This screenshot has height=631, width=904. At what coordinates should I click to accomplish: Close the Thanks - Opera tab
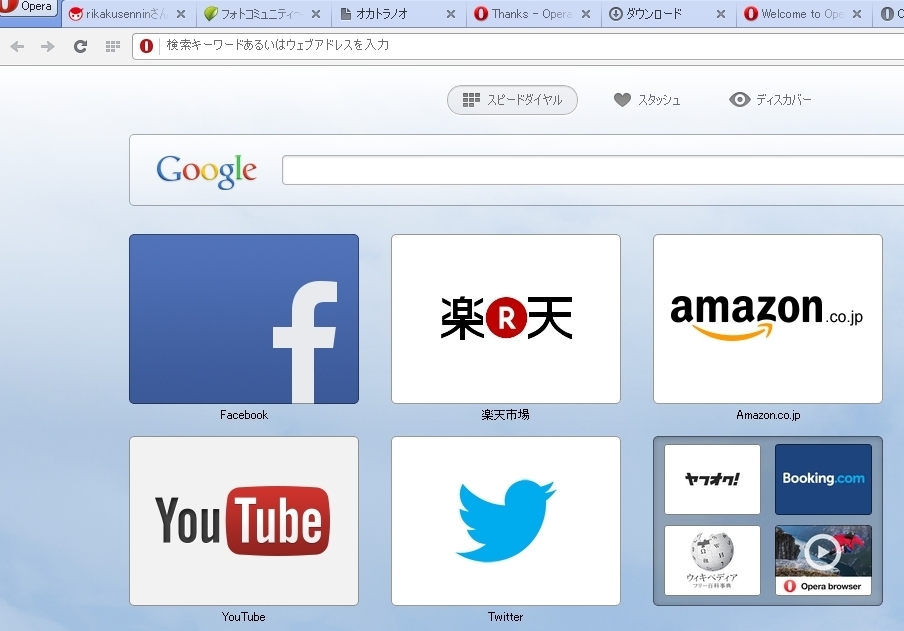(x=586, y=14)
